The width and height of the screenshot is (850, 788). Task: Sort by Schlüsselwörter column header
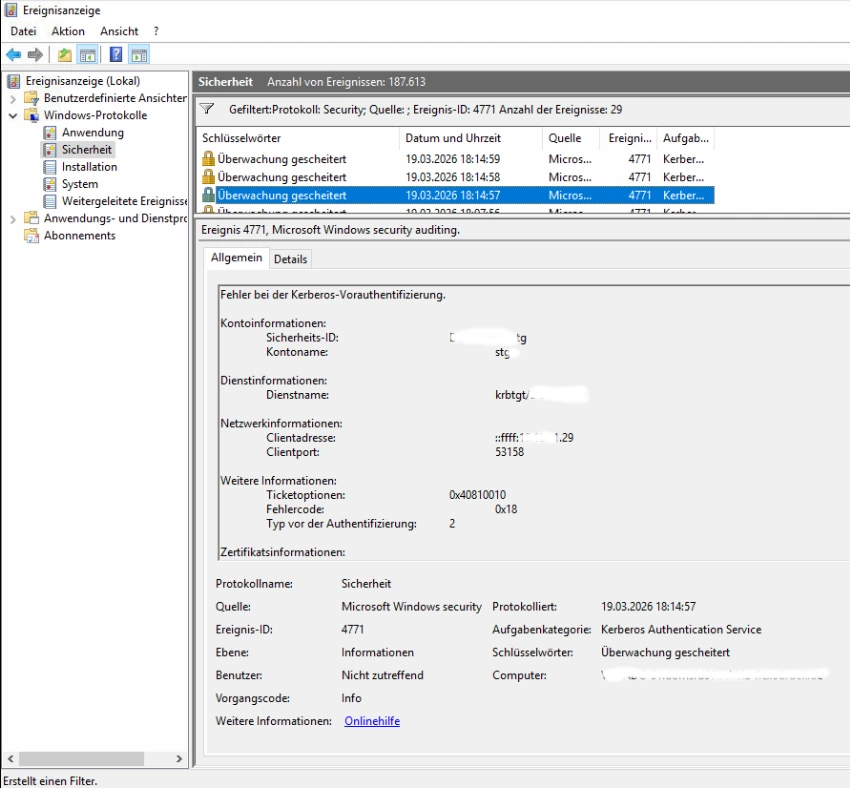click(298, 138)
